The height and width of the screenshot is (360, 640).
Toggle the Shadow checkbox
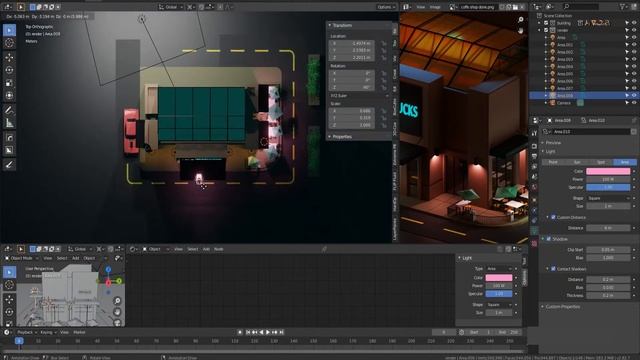549,239
